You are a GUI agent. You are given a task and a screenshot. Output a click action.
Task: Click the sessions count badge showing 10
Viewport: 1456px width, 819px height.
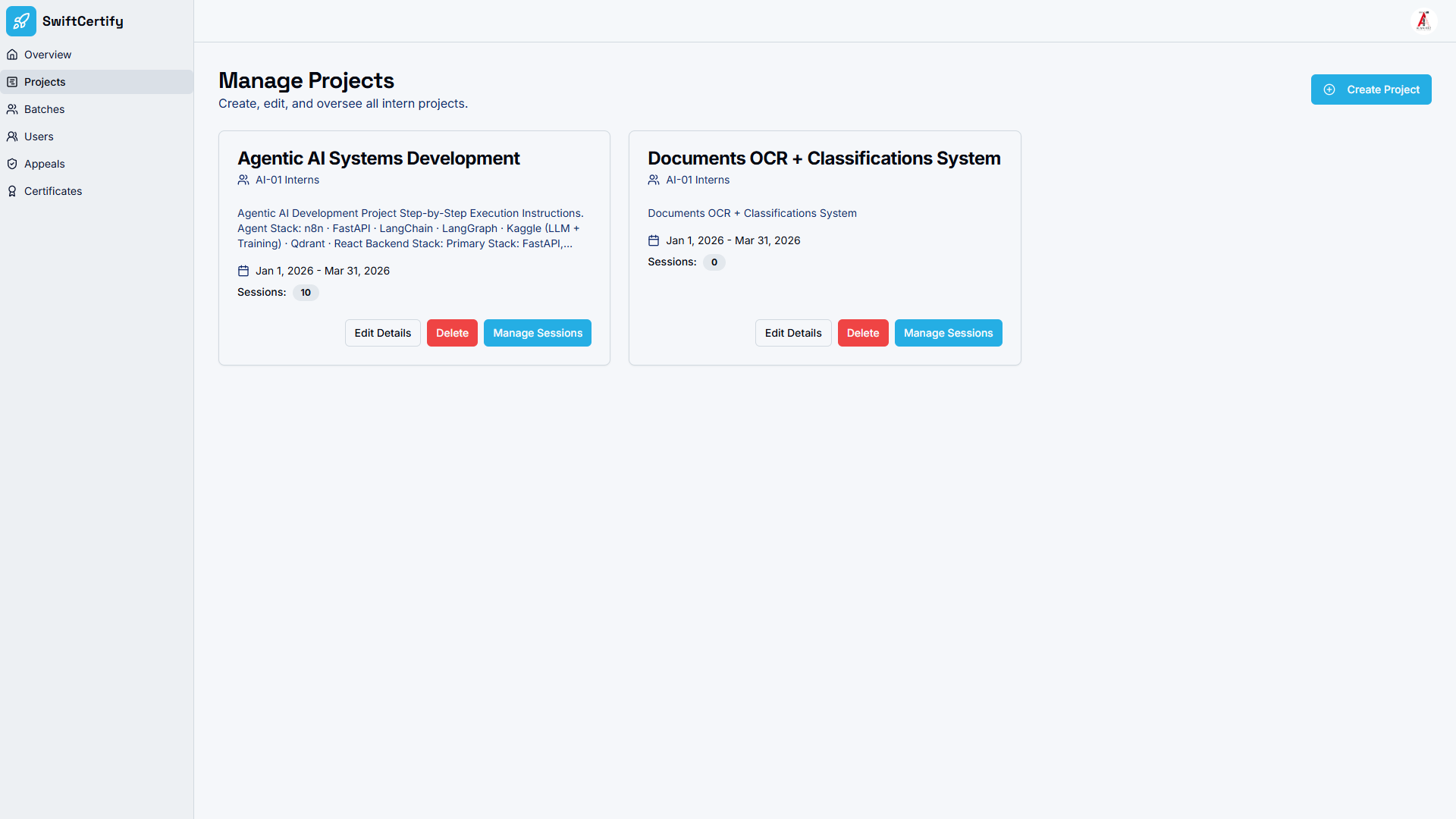tap(306, 293)
